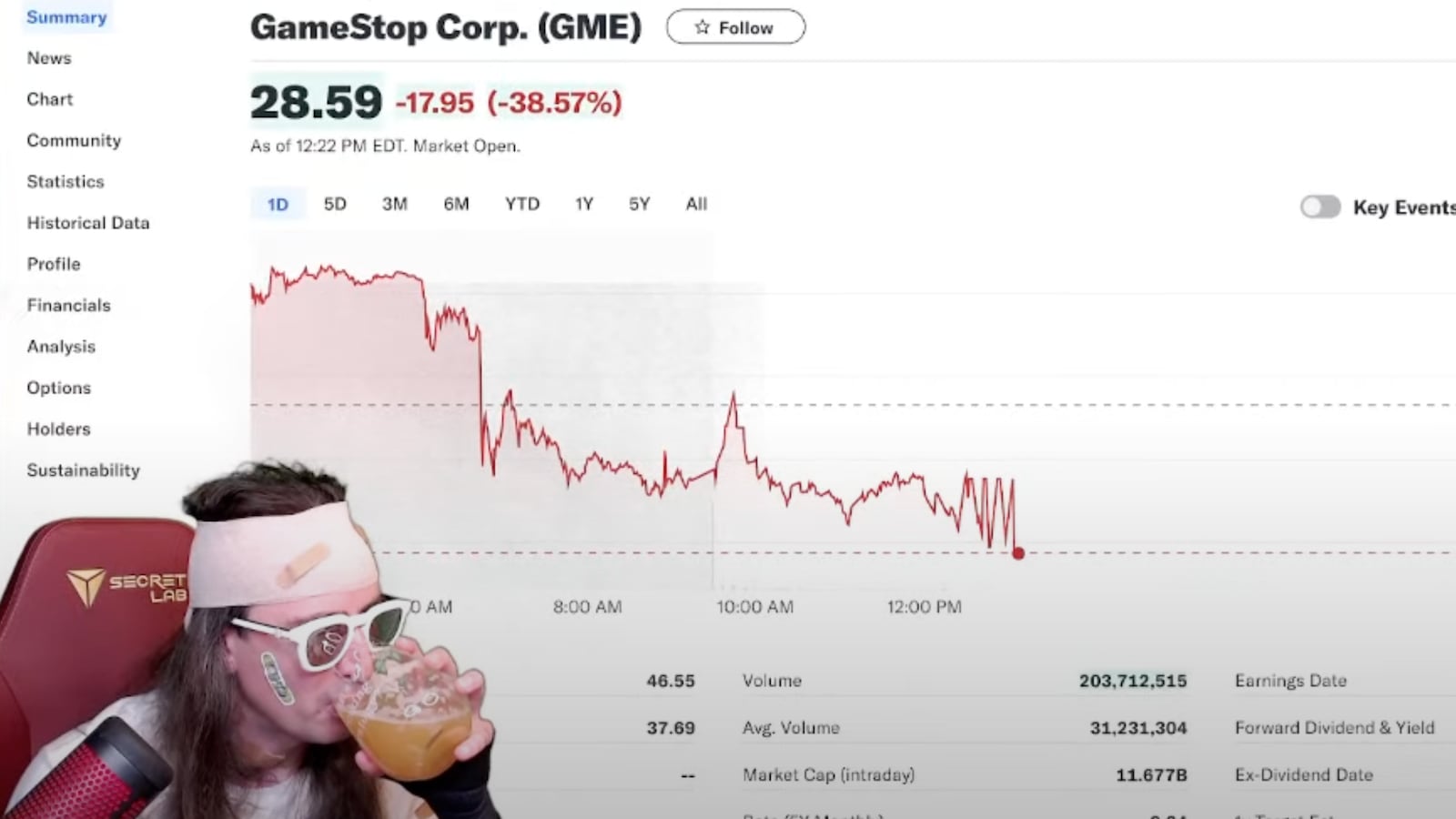Open the Analysis section
Image resolution: width=1456 pixels, height=819 pixels.
click(61, 346)
